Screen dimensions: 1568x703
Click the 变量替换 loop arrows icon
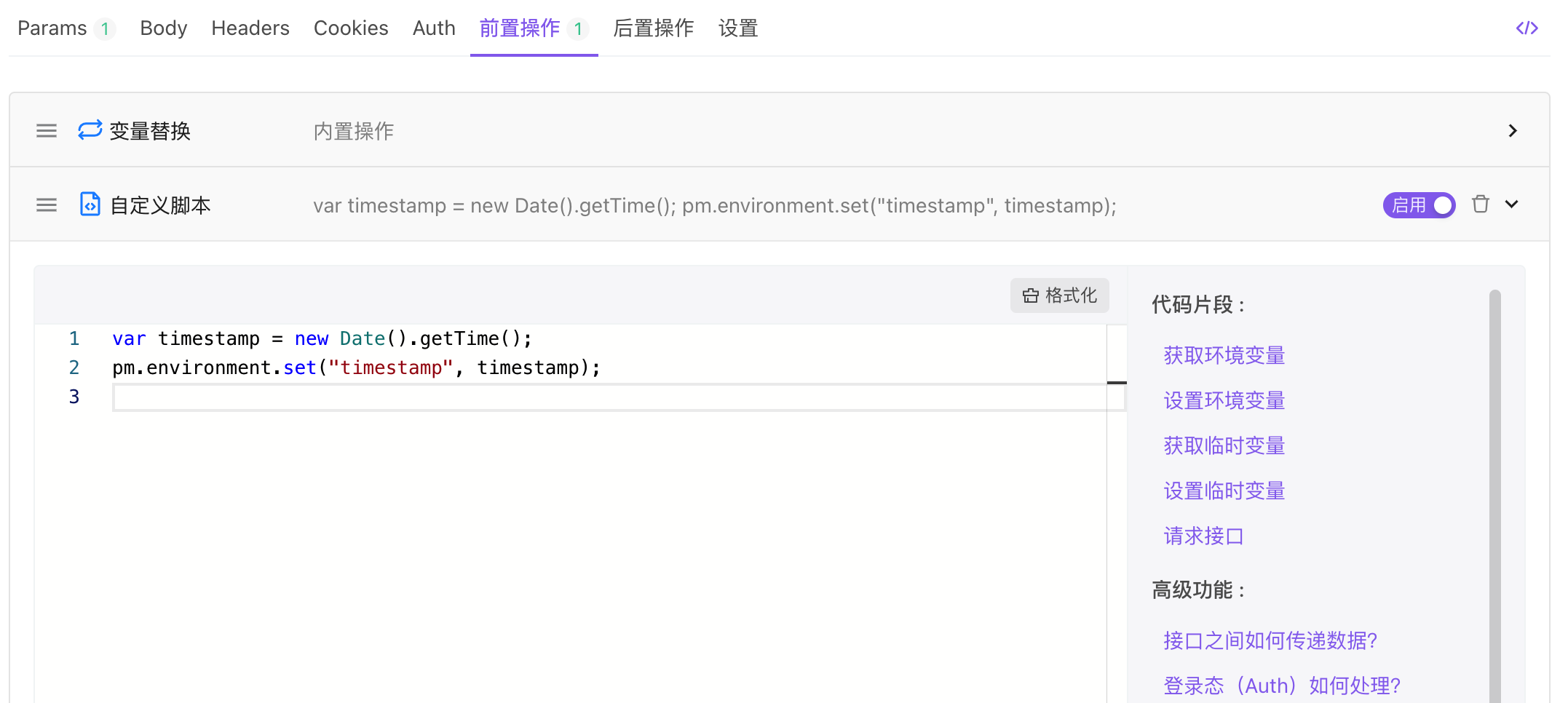[90, 130]
